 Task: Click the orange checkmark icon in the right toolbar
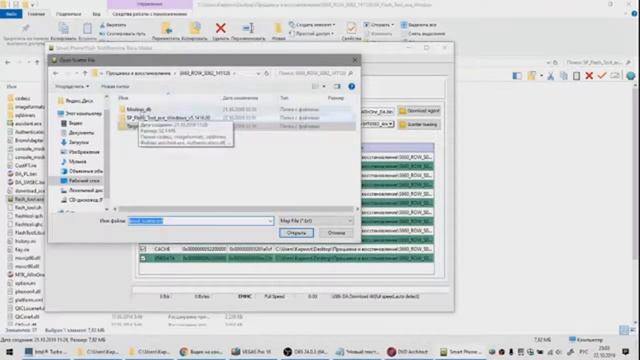coord(602,76)
